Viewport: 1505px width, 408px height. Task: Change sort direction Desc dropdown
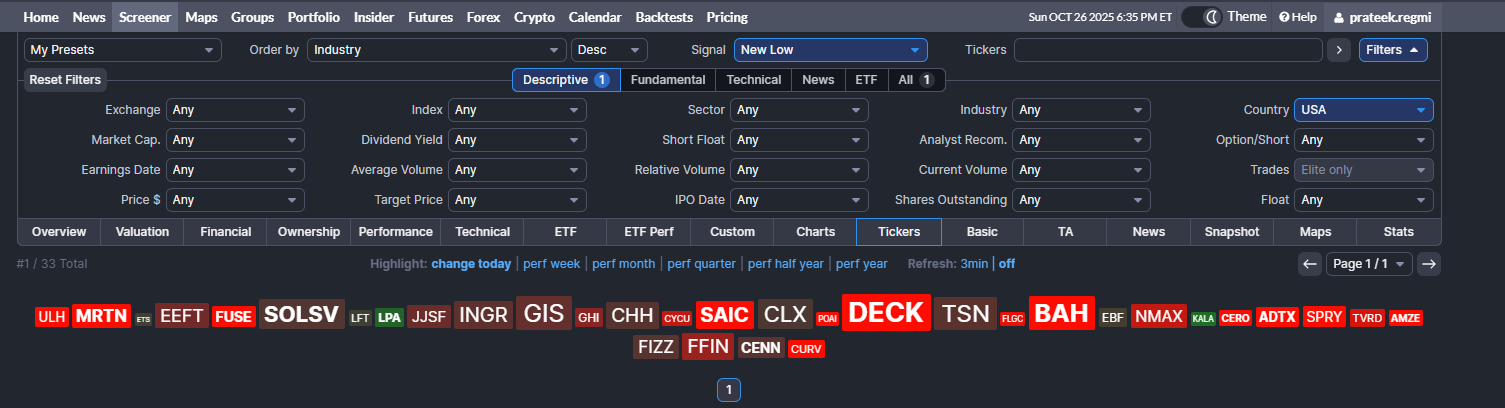tap(609, 50)
